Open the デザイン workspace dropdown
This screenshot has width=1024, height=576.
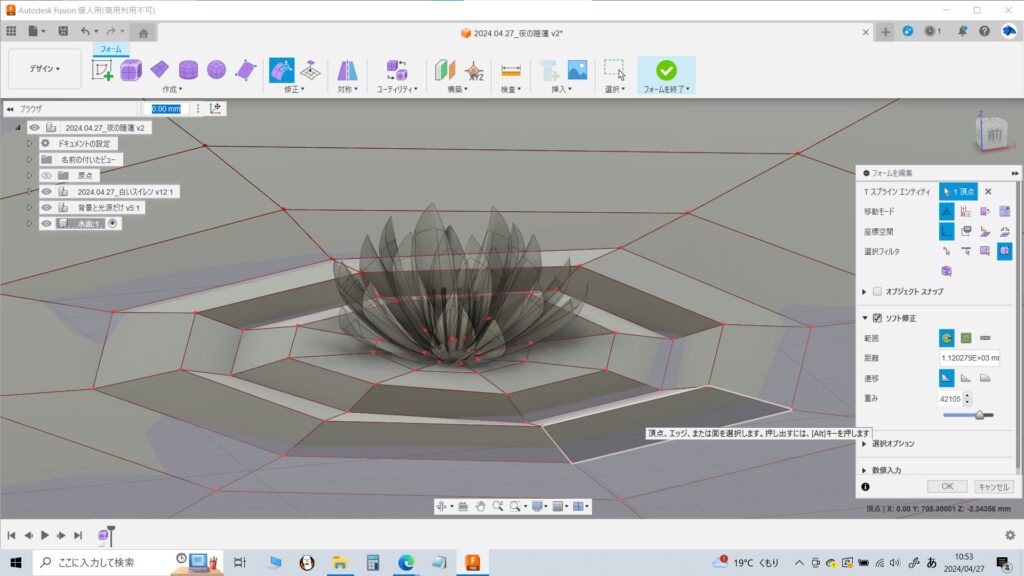44,69
